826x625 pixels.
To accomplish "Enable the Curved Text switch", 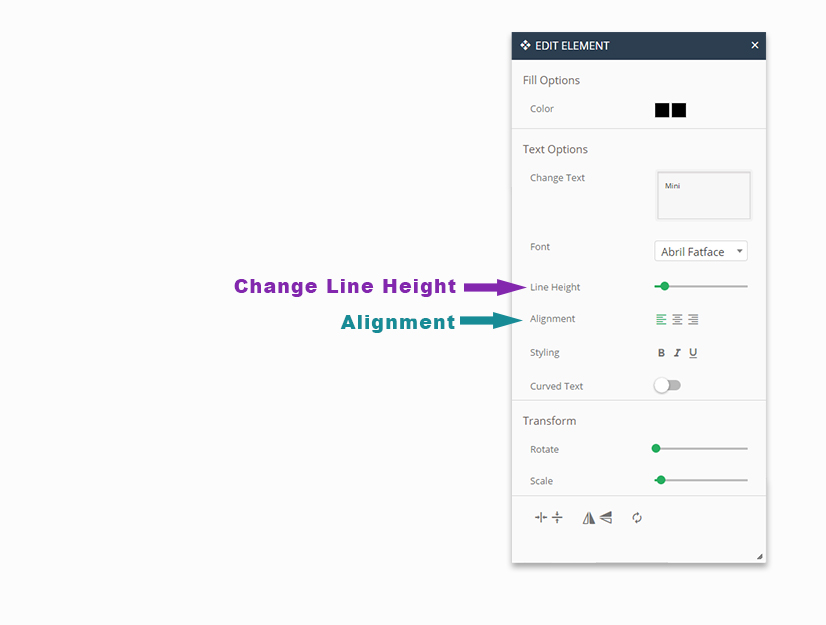I will (667, 386).
